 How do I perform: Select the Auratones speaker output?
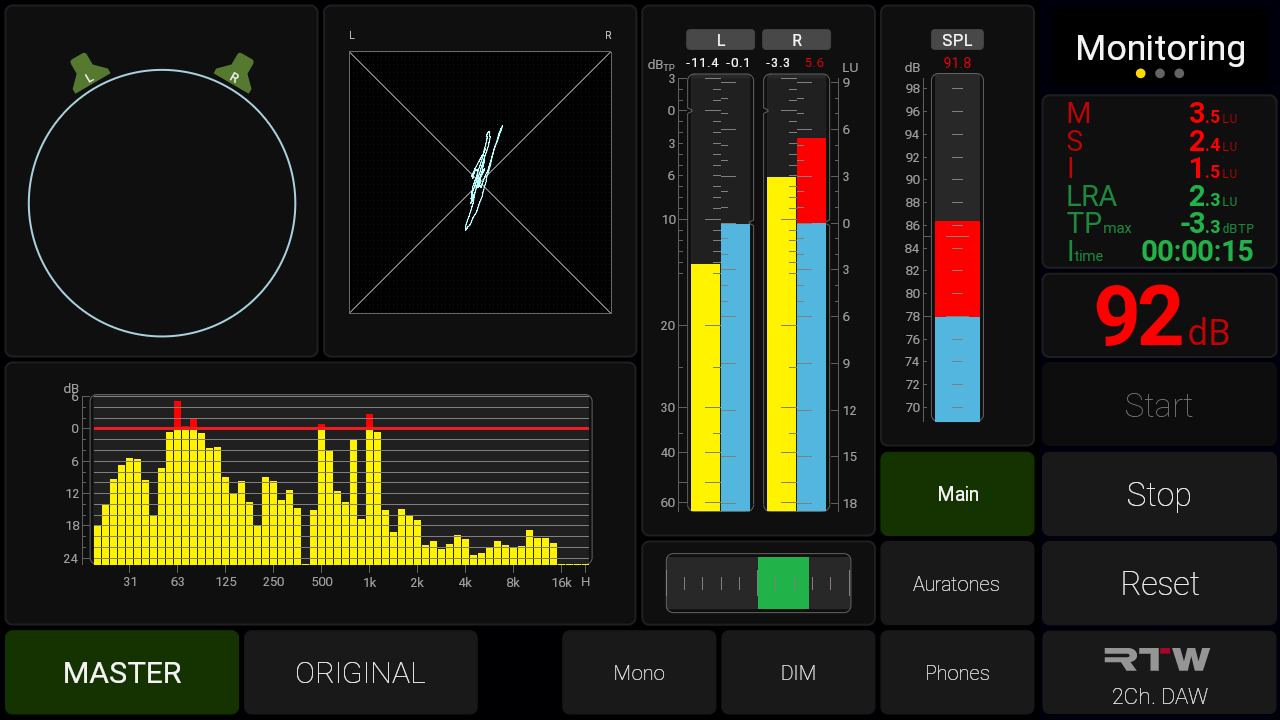coord(957,584)
